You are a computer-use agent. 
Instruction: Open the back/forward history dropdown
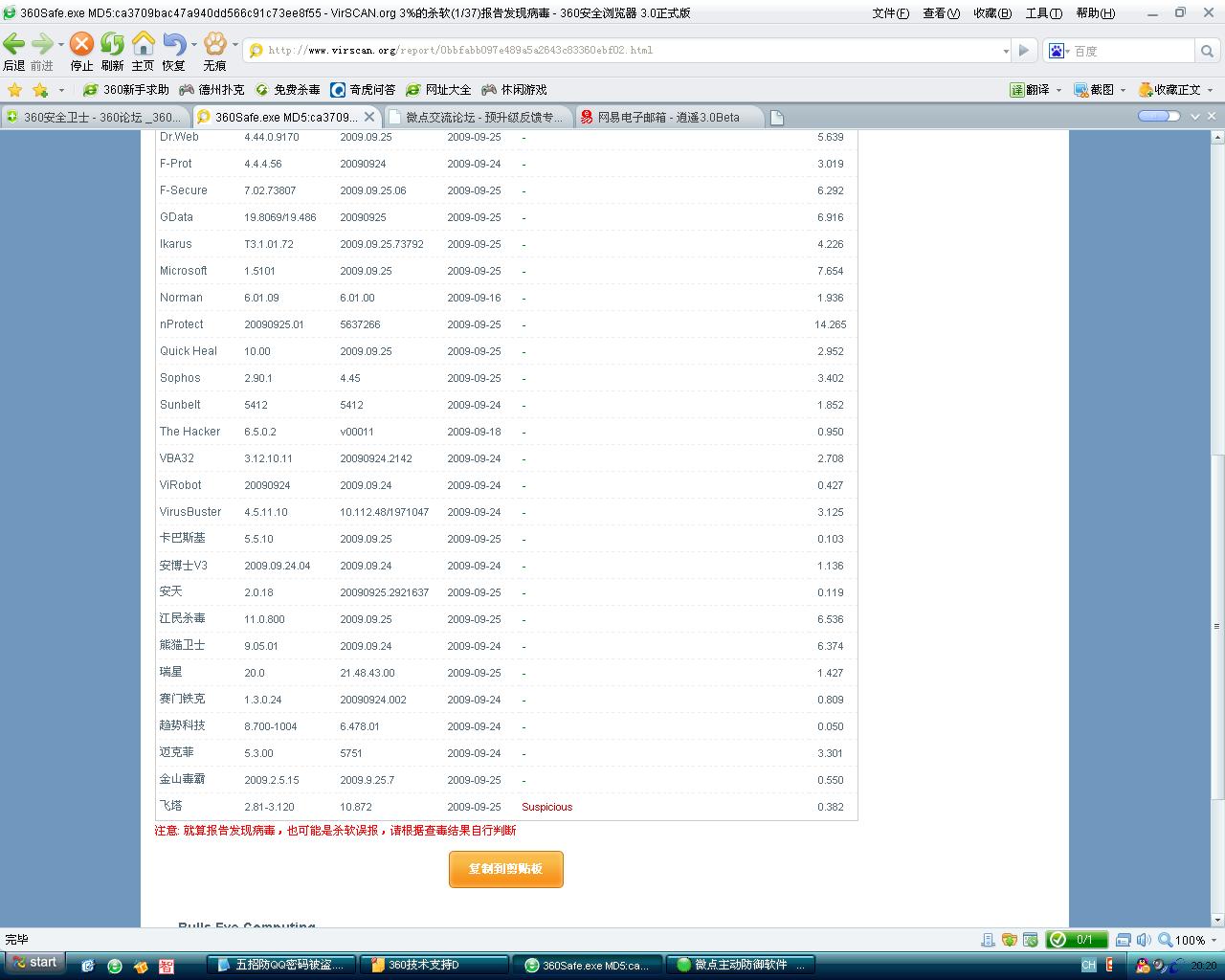tap(60, 44)
